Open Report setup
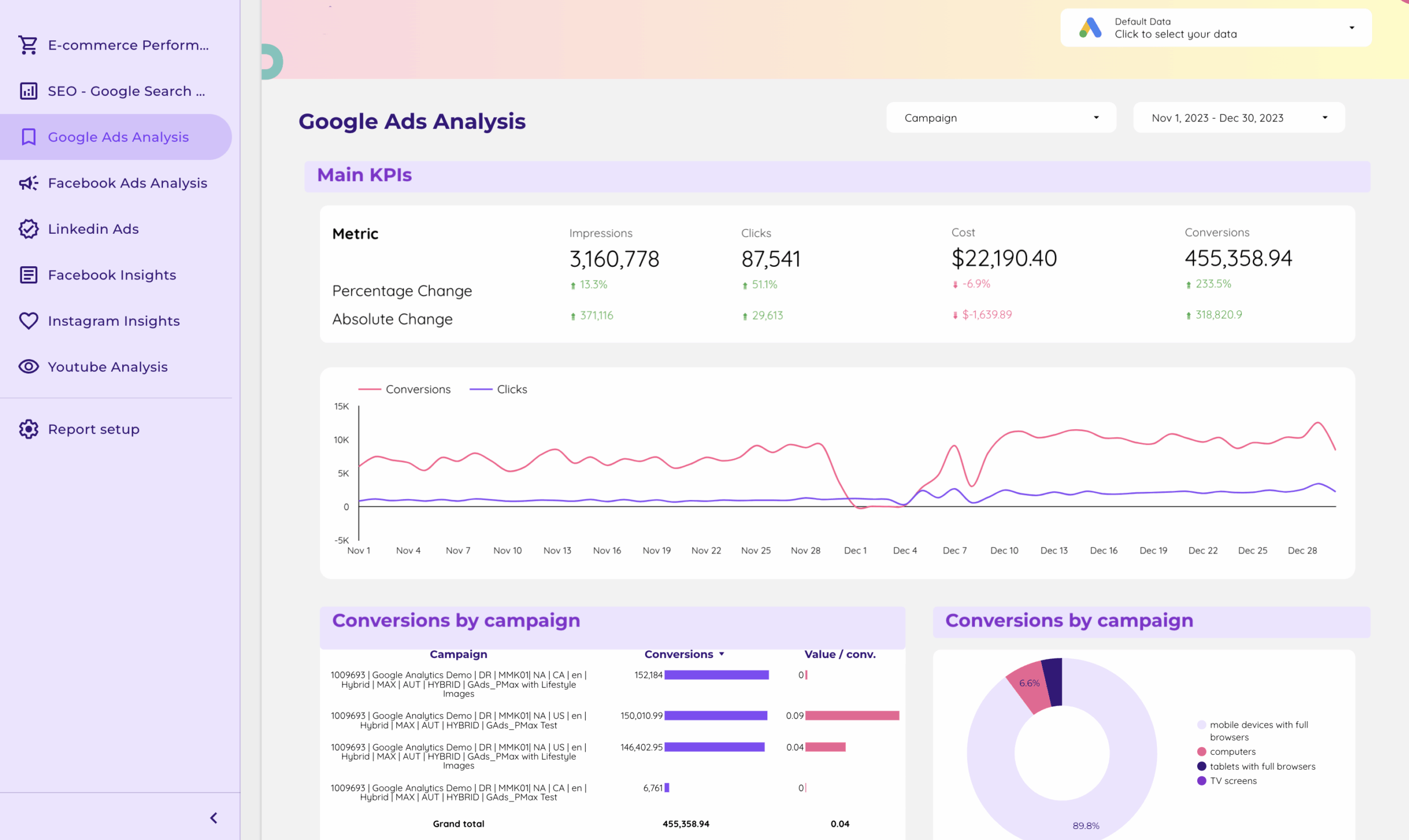Image resolution: width=1409 pixels, height=840 pixels. point(116,429)
